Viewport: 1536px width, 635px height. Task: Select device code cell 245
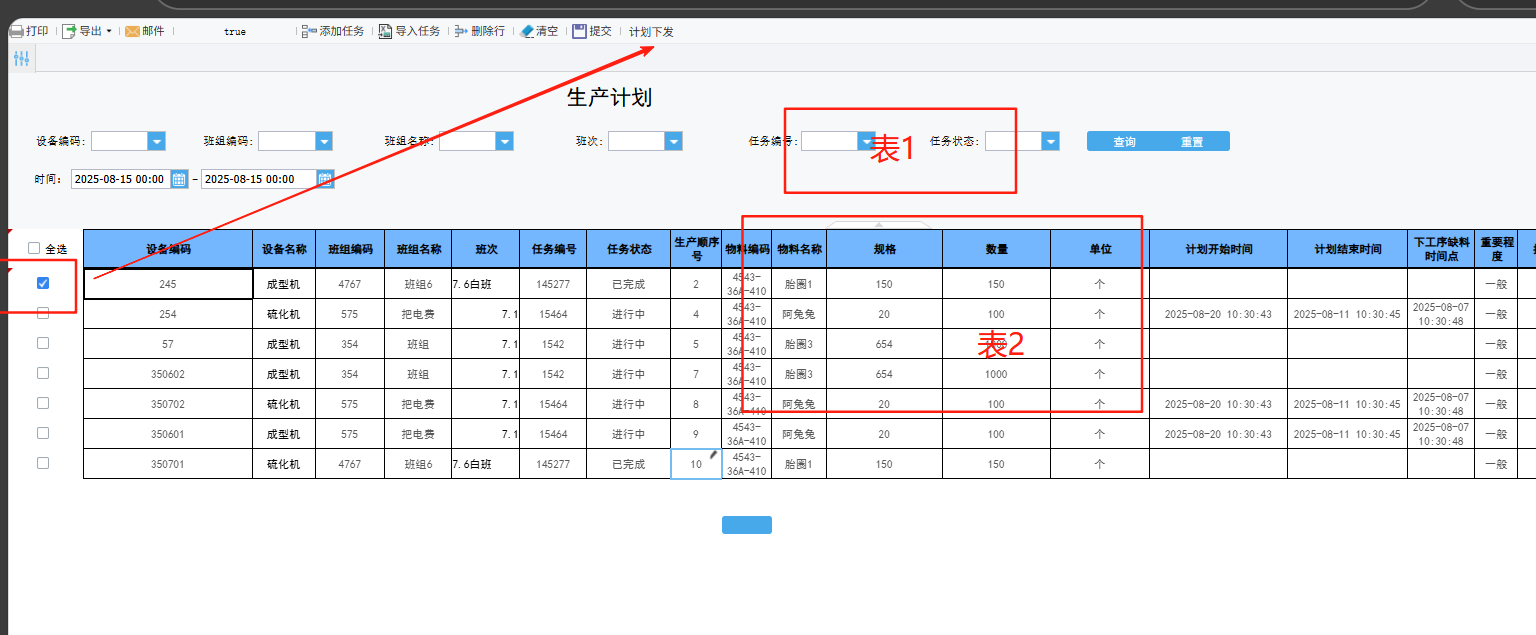coord(168,284)
